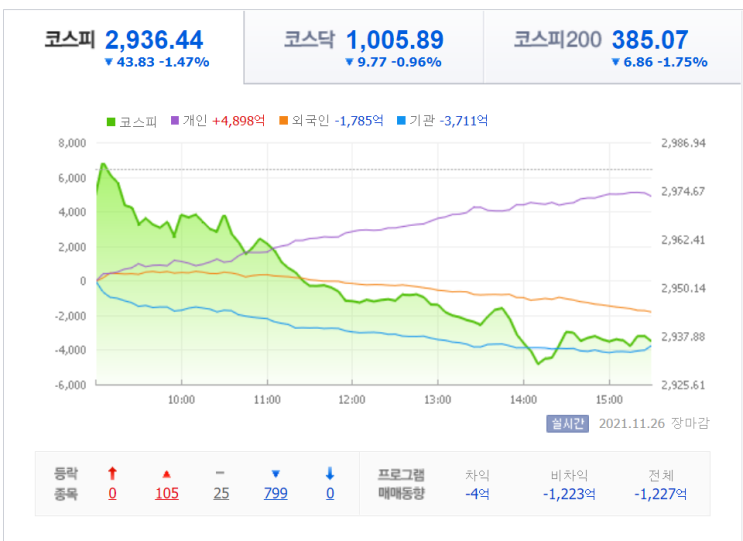Click the 2021.11.26 장마감 date text
The height and width of the screenshot is (541, 743).
coord(654,423)
